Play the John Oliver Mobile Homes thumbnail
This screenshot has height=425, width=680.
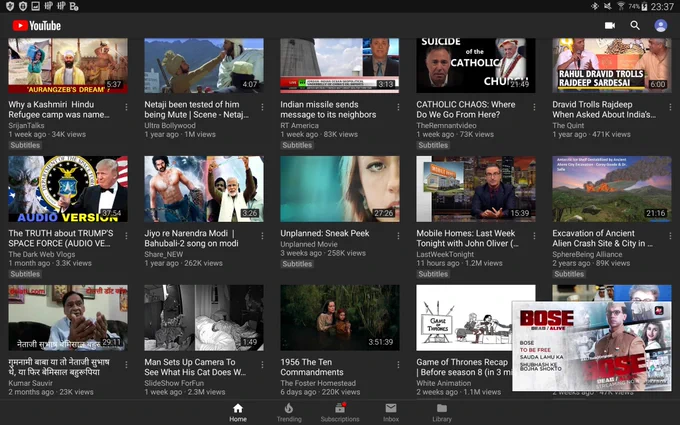(x=476, y=189)
